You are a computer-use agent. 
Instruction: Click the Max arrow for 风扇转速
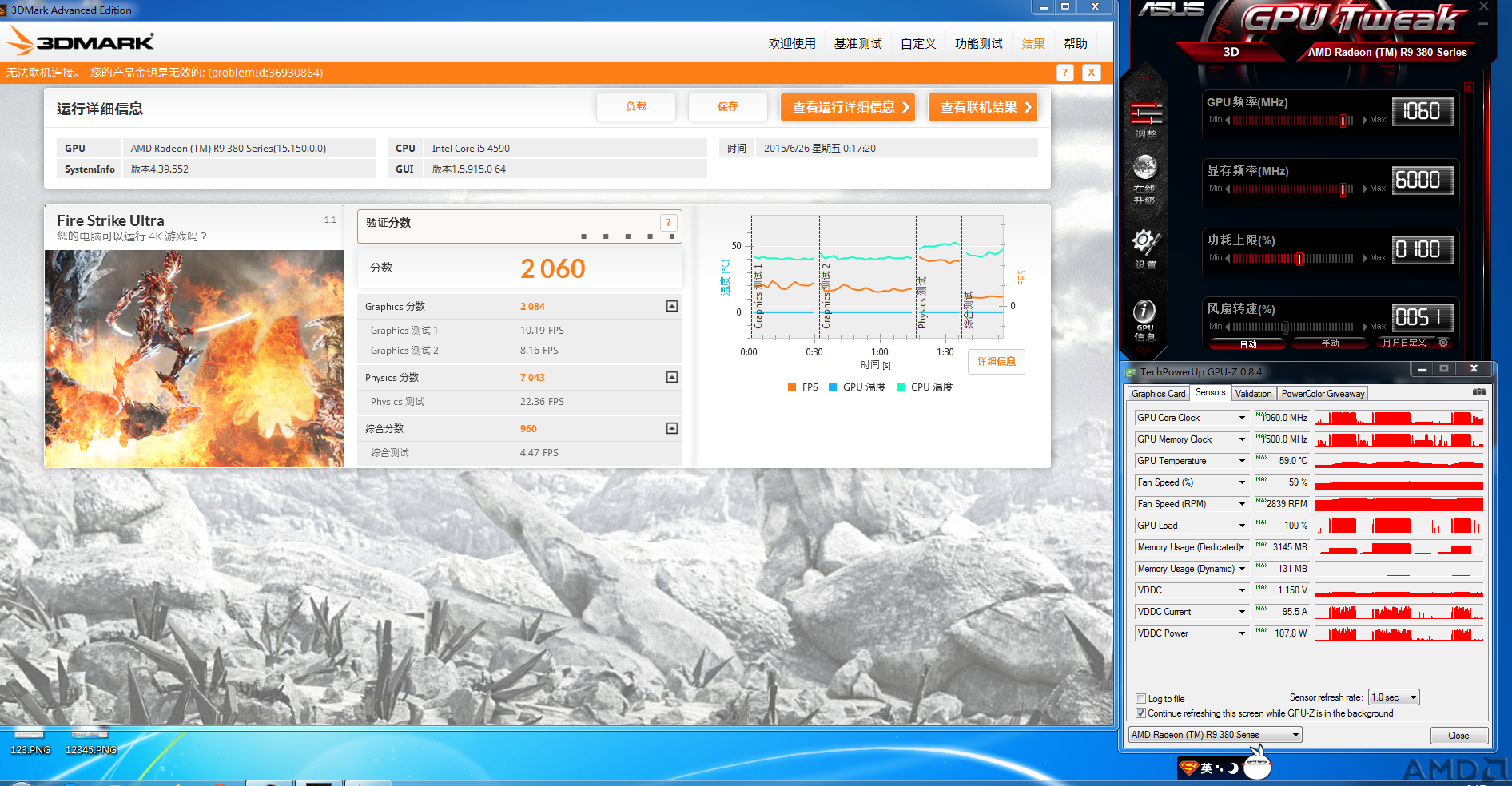(1365, 327)
